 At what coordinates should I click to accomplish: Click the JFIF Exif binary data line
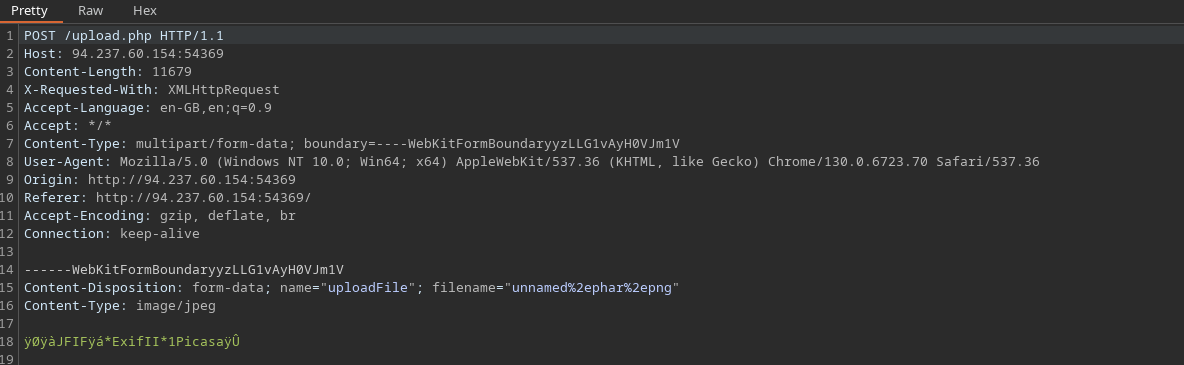coord(132,342)
